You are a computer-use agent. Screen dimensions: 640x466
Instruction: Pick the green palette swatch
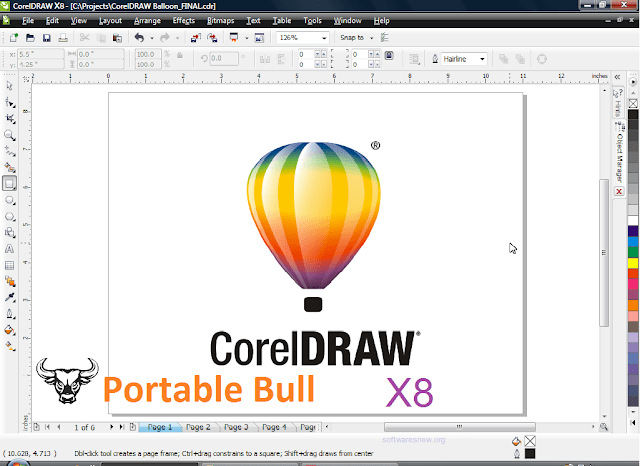point(633,252)
